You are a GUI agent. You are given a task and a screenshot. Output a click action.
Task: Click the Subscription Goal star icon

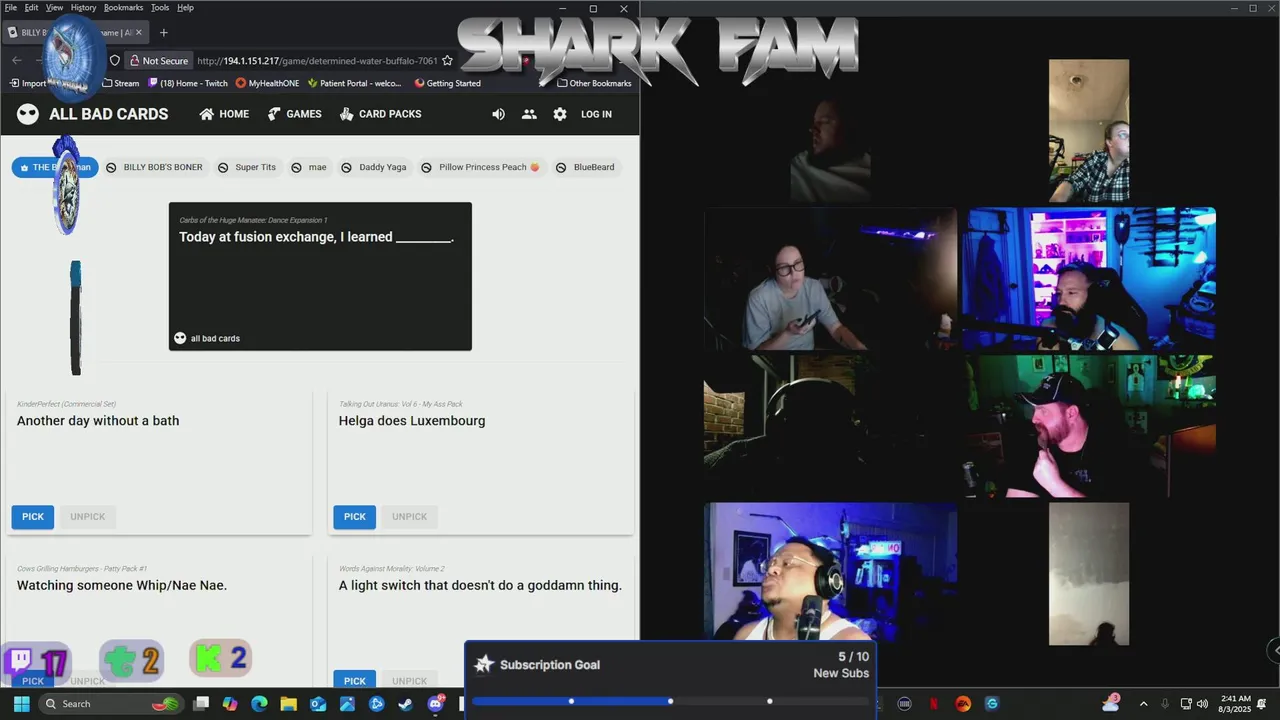click(x=484, y=664)
